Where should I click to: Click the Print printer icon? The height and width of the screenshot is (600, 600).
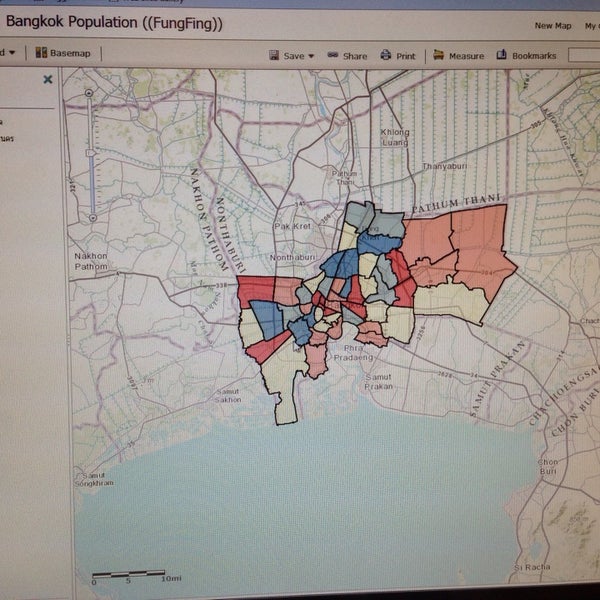coord(385,56)
